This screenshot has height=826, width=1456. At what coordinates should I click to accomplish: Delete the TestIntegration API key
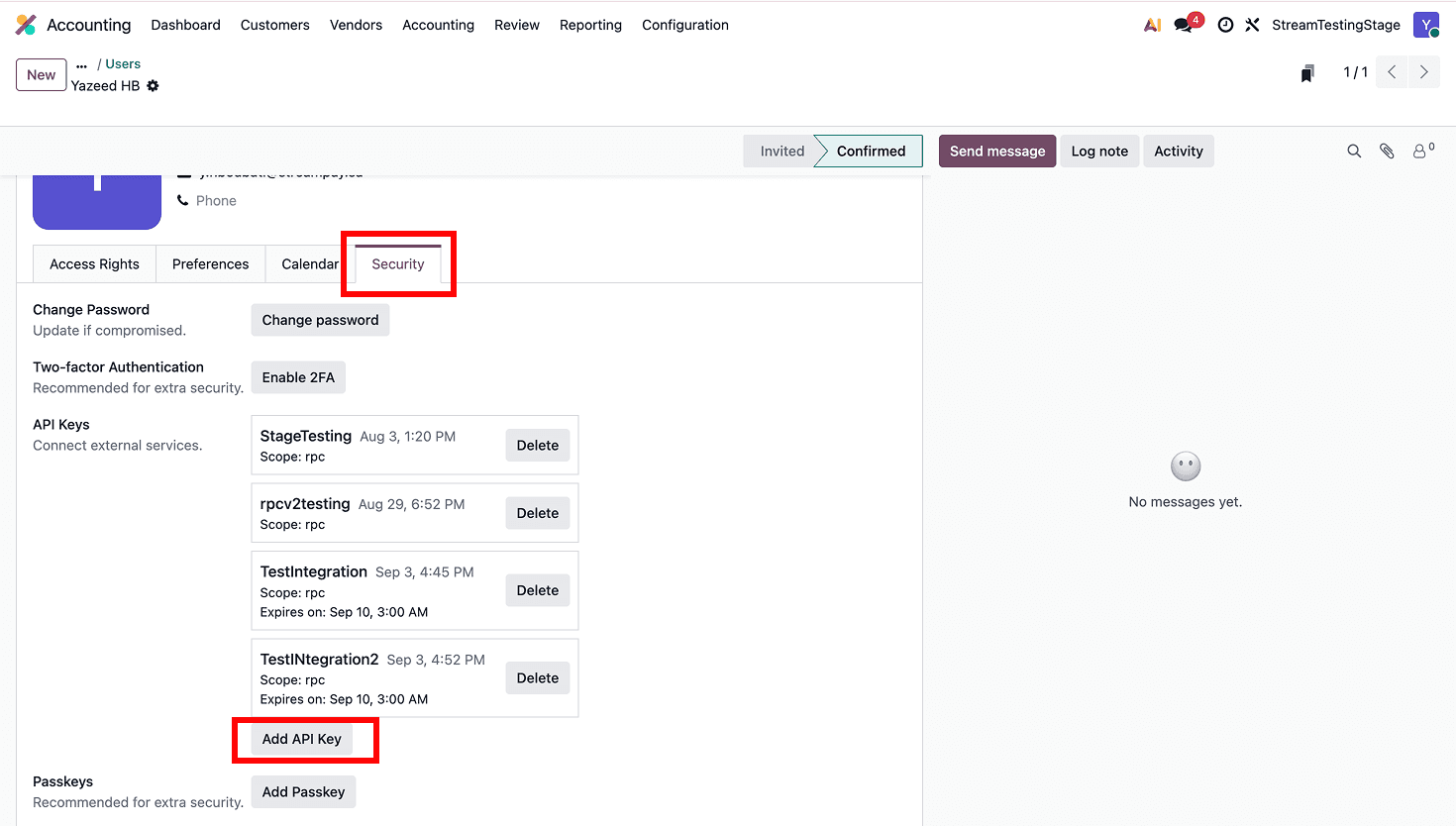click(538, 590)
